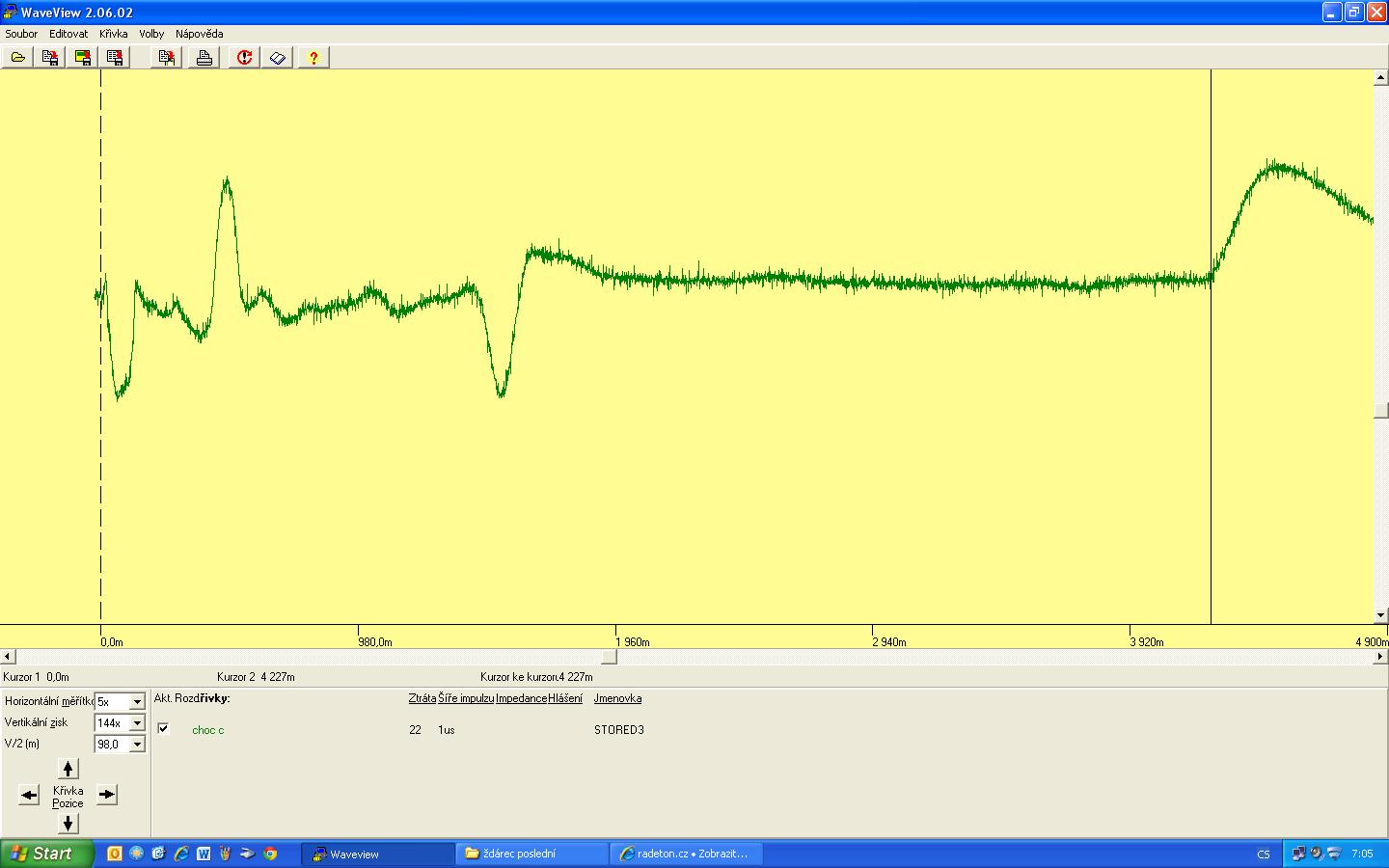Toggle the 'choc c' trace checkbox

click(x=163, y=728)
